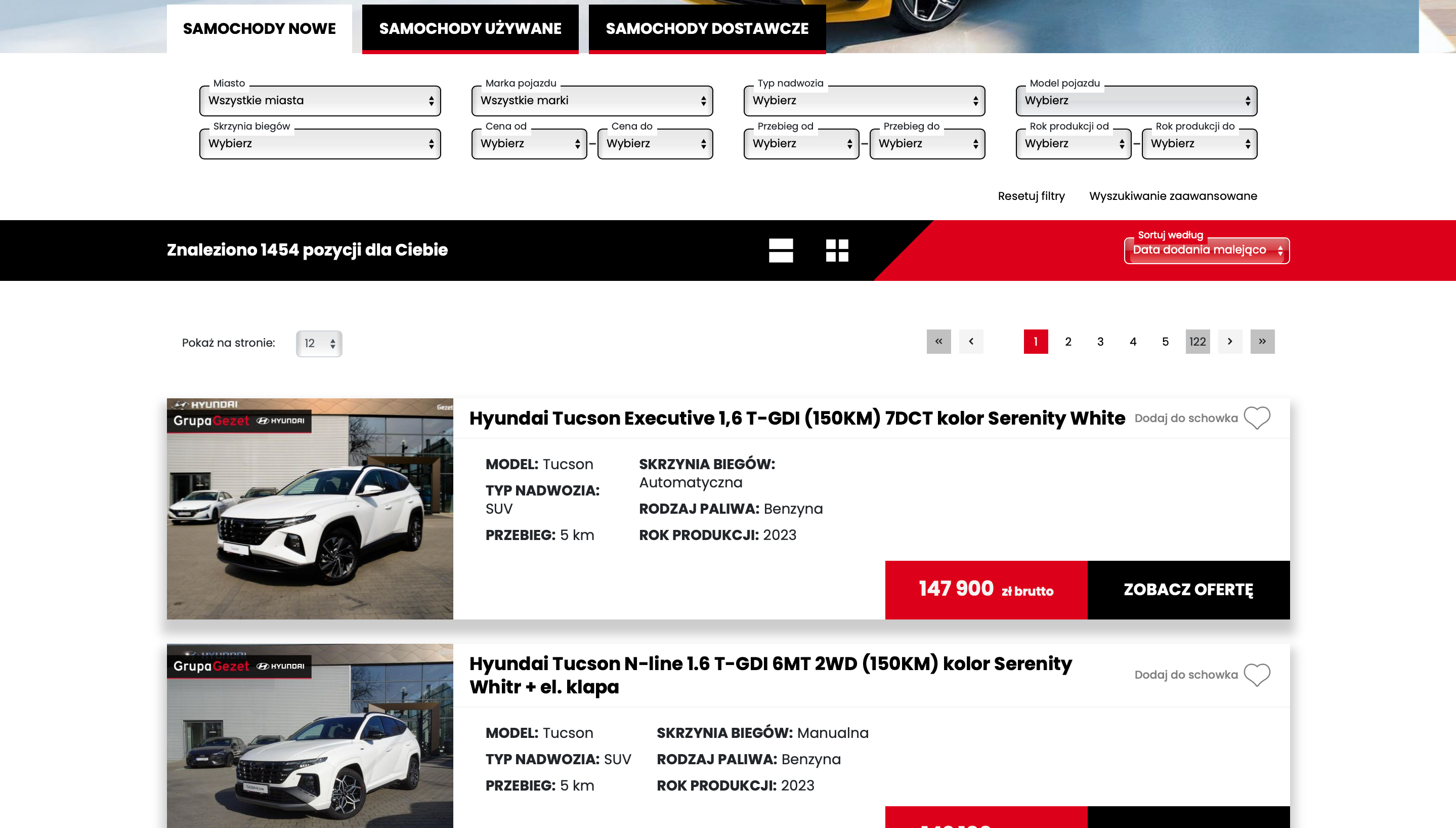Go to next page arrow

pos(1230,342)
